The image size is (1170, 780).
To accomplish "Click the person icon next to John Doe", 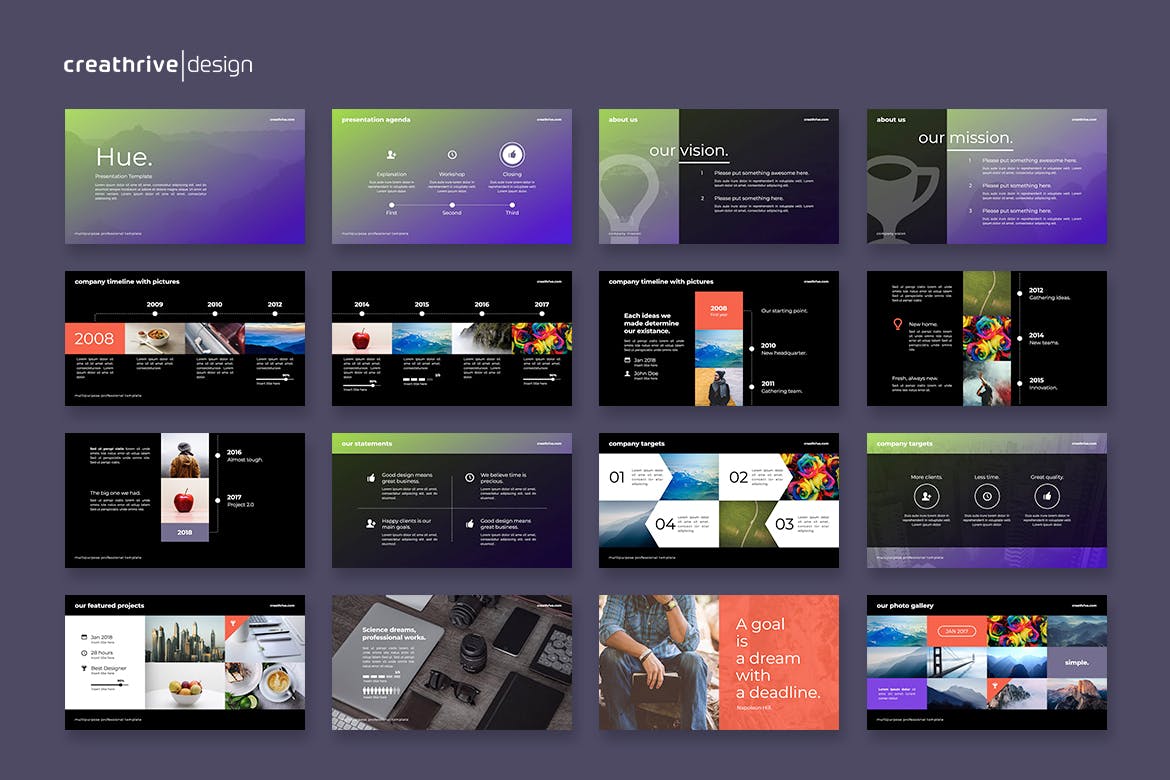I will [x=627, y=374].
